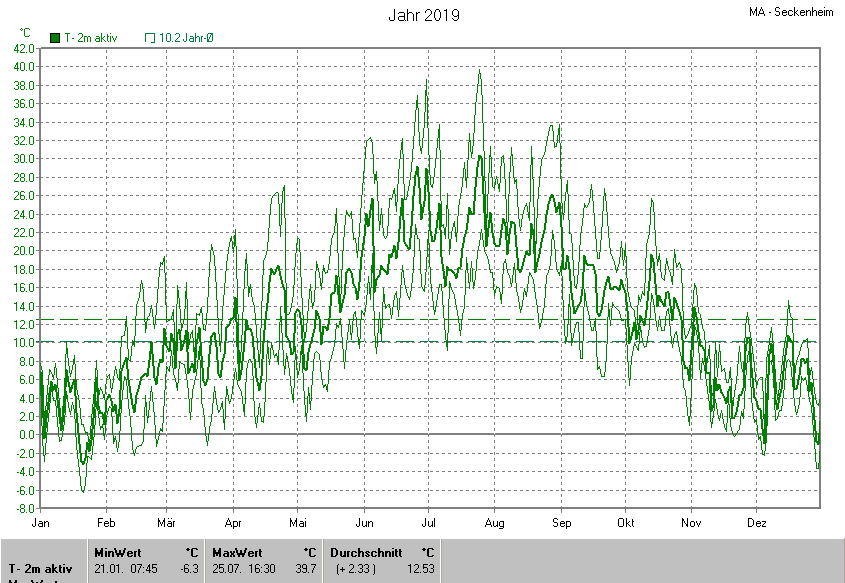Screen dimensions: 845x583
Task: Select the 'MinWert' column header
Action: point(116,552)
